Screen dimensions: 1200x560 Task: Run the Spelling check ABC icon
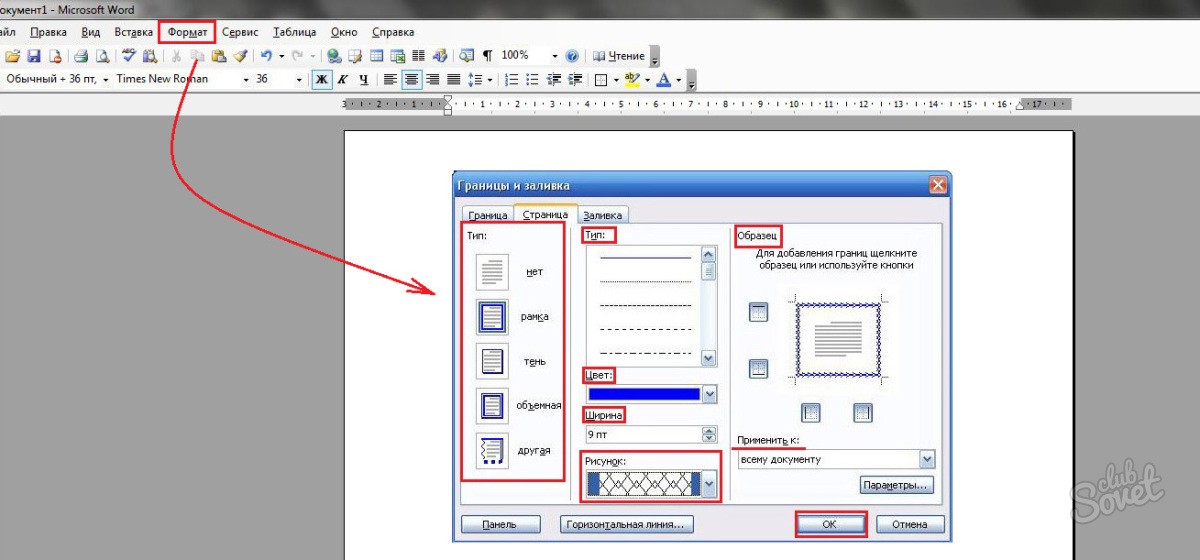(128, 56)
